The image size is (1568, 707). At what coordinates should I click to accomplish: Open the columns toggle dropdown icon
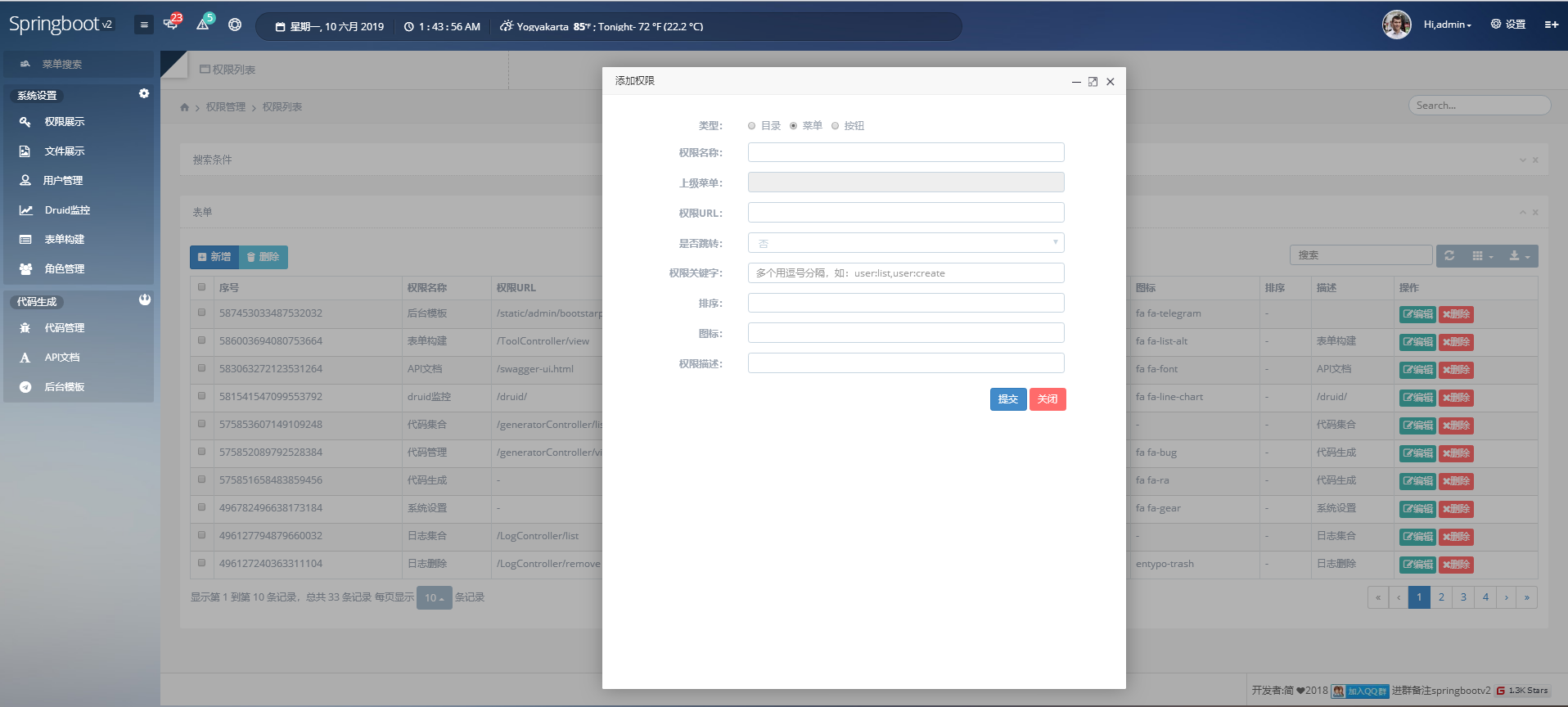point(1482,256)
